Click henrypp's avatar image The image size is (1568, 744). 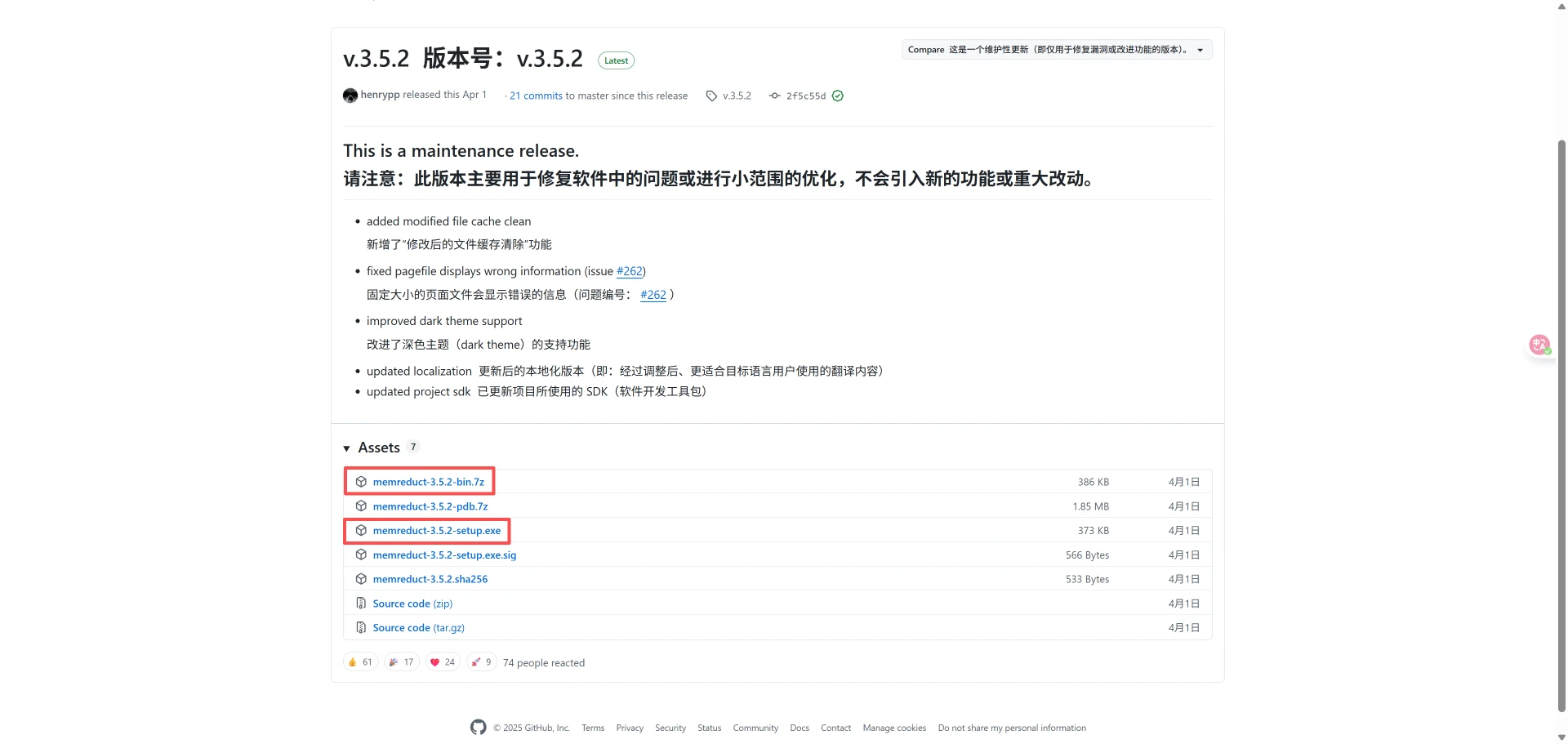350,96
